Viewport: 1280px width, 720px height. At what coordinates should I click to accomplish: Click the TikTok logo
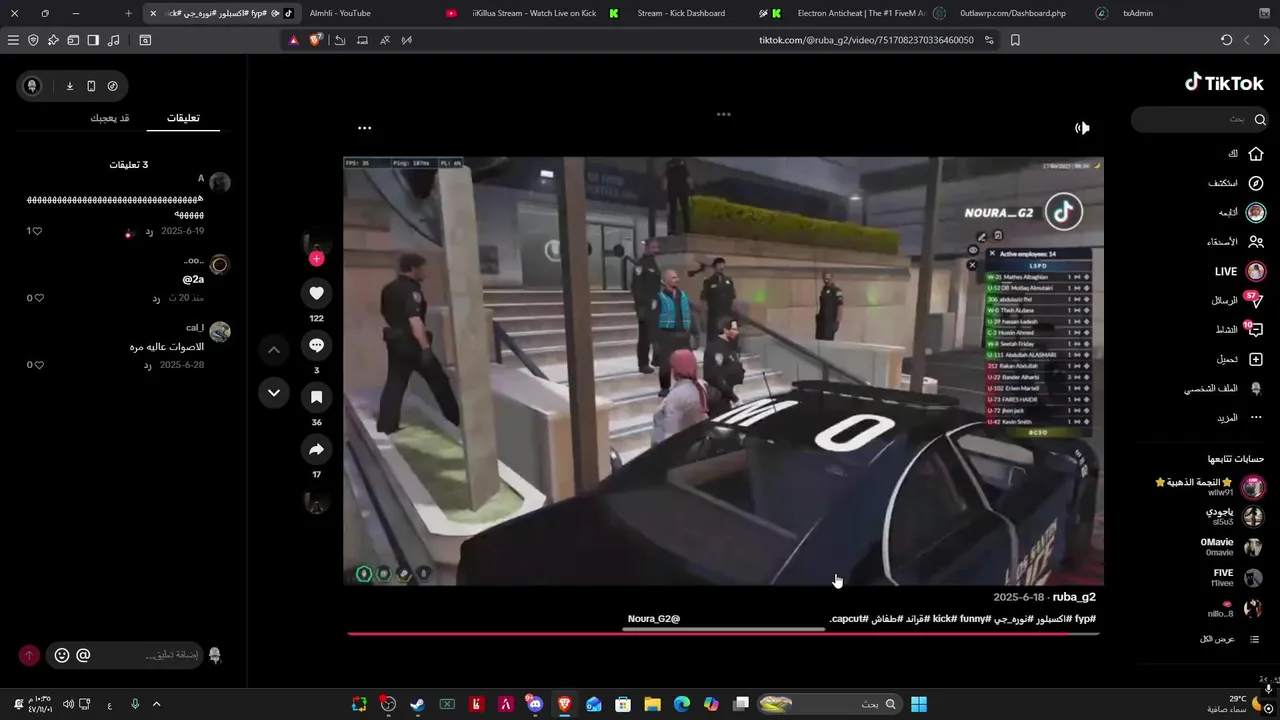coord(1224,83)
